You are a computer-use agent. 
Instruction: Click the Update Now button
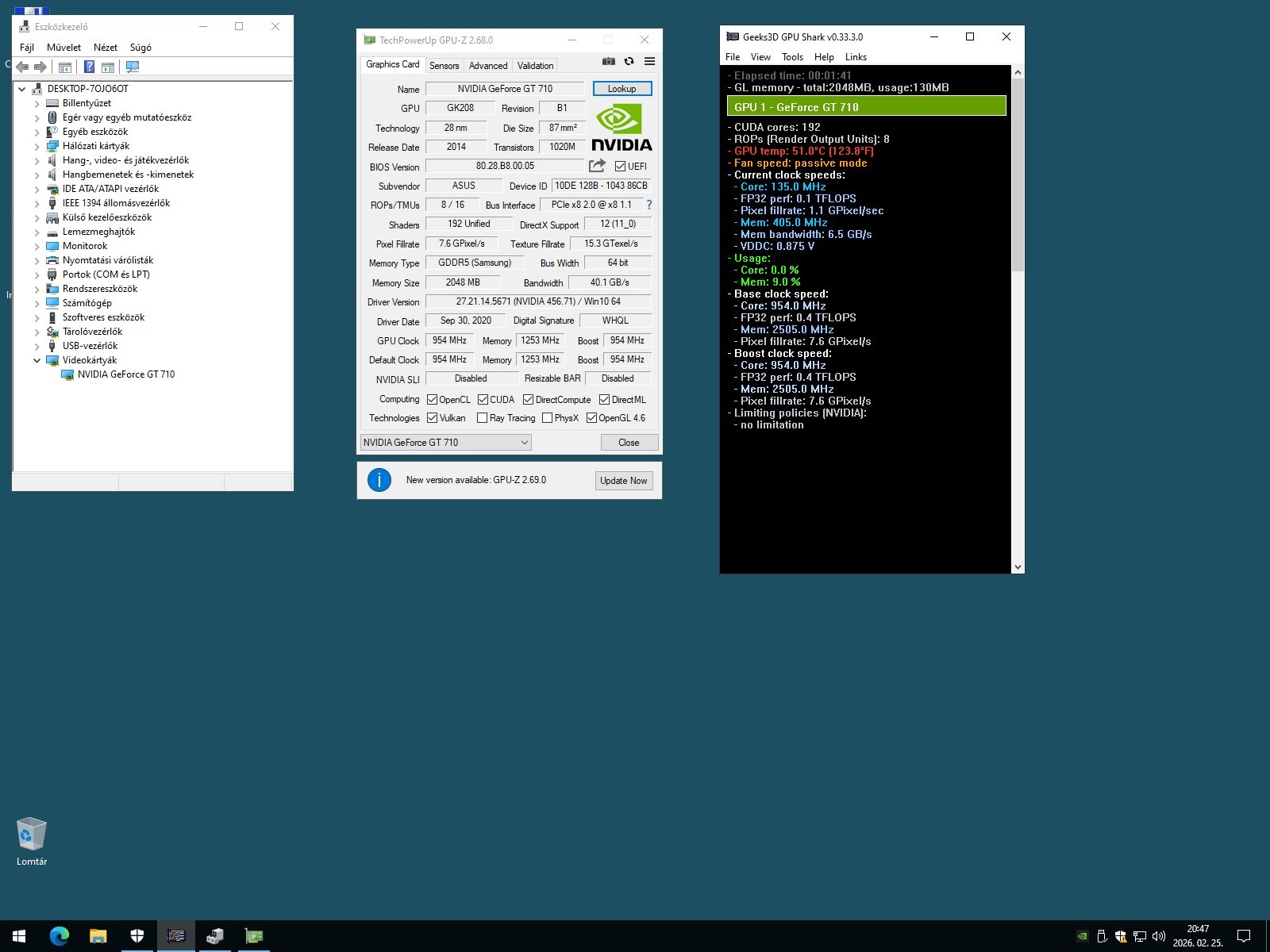(x=624, y=481)
